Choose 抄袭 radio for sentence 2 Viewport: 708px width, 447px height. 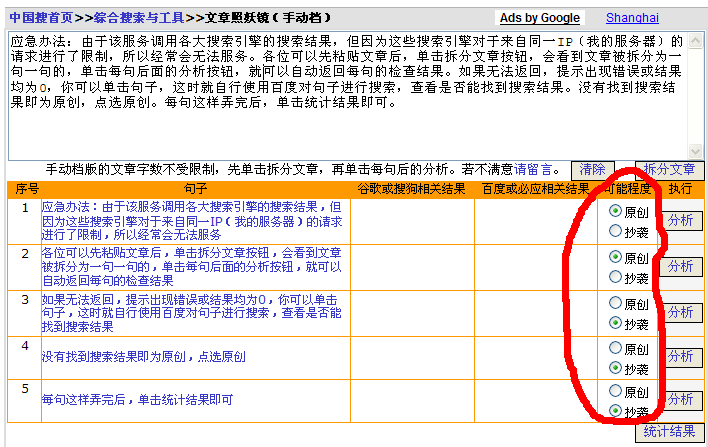coord(615,277)
